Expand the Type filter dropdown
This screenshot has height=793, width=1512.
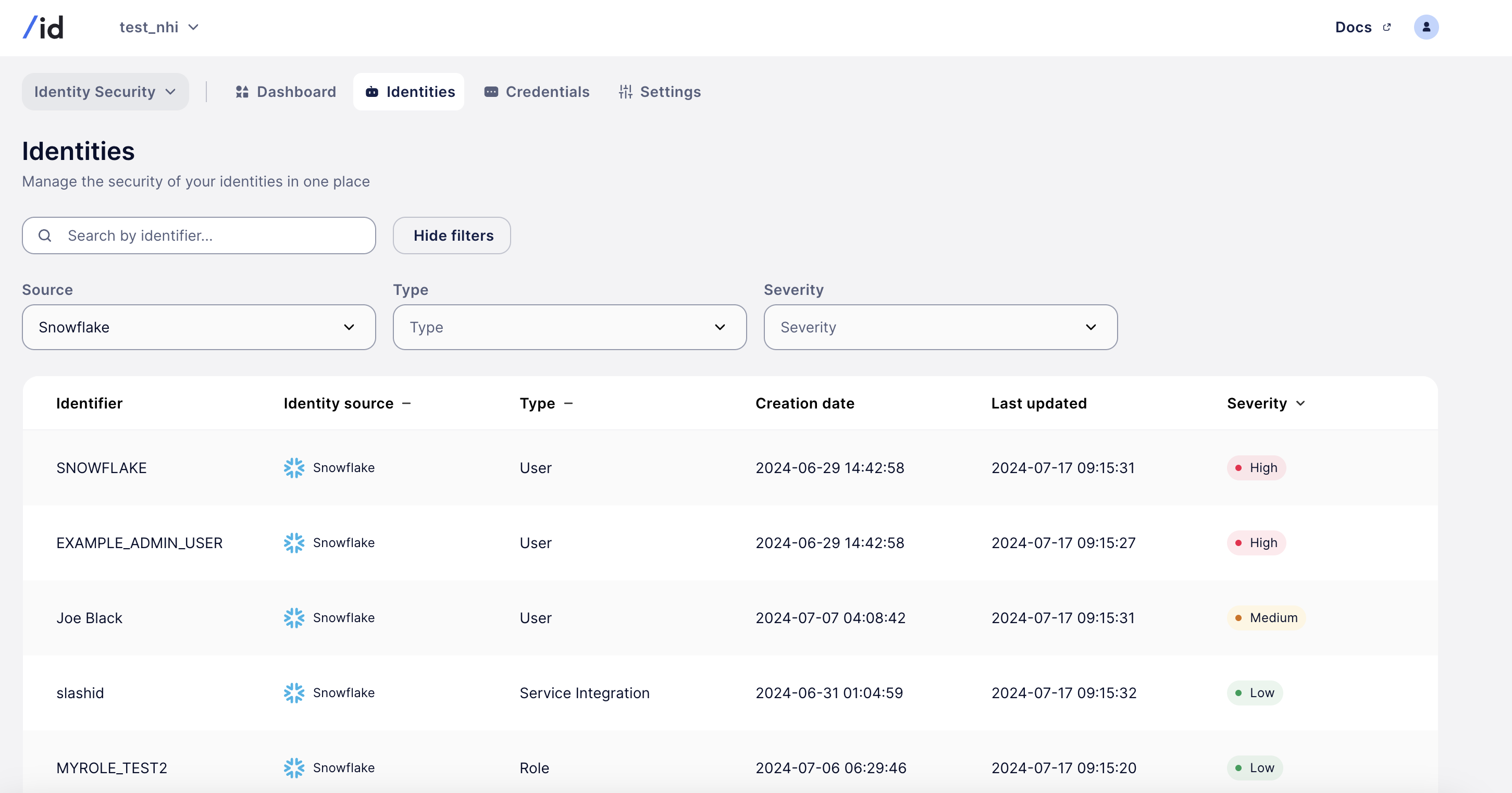(x=569, y=327)
